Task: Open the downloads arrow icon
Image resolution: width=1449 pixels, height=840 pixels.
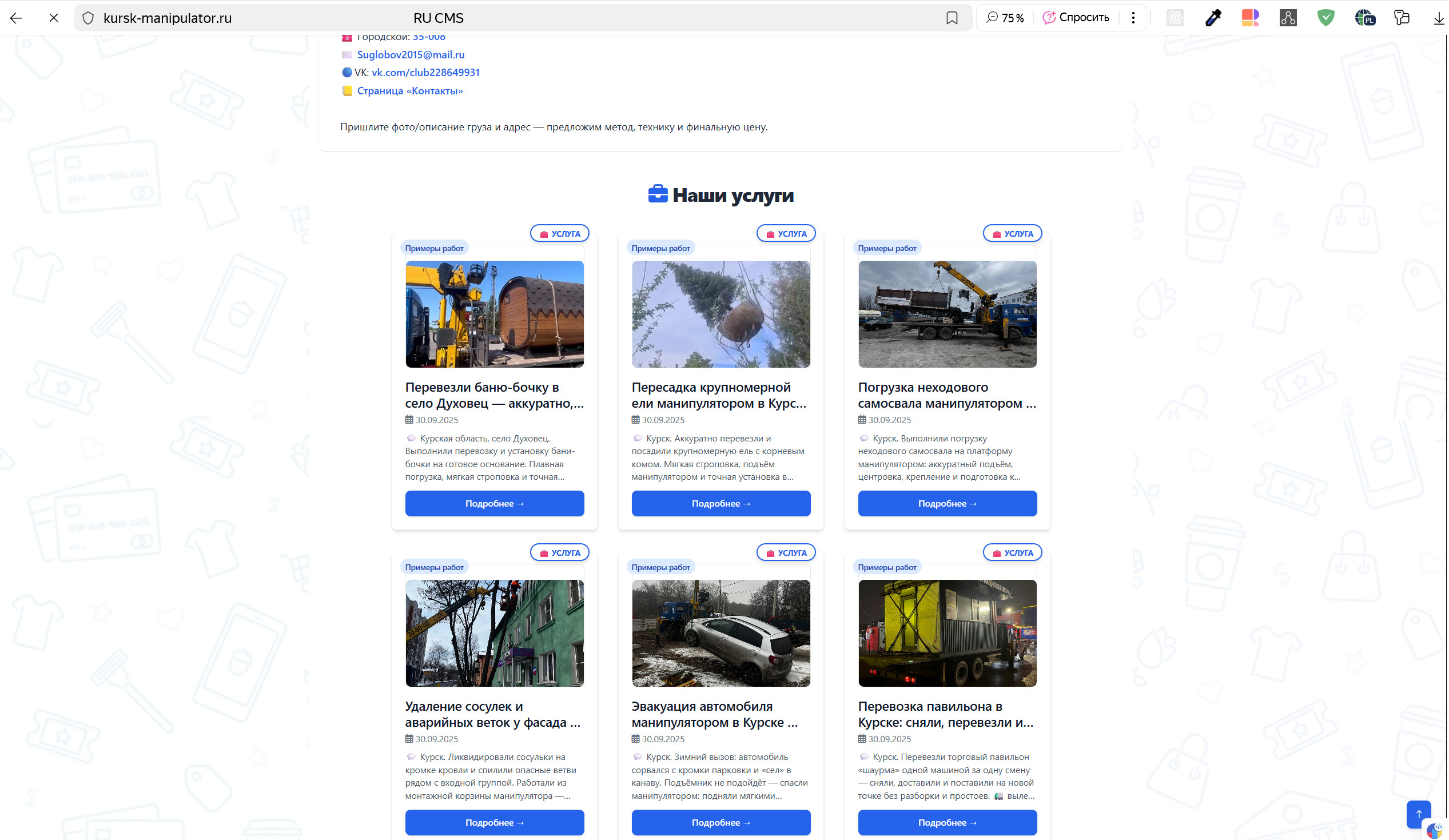Action: click(x=1438, y=18)
